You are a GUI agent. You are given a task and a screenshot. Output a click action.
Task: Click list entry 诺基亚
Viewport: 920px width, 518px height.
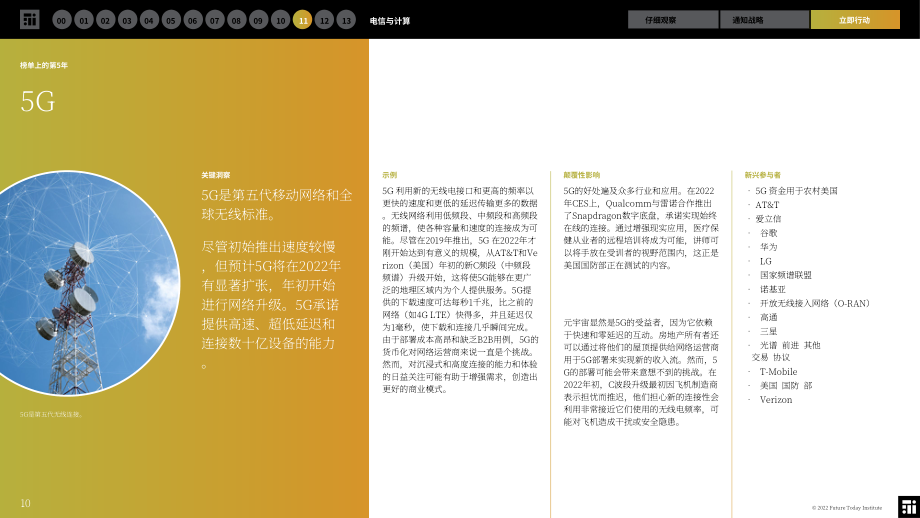click(773, 289)
